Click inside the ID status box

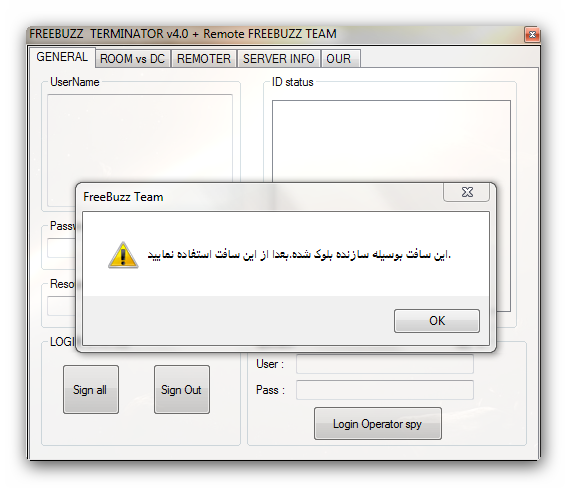point(391,141)
